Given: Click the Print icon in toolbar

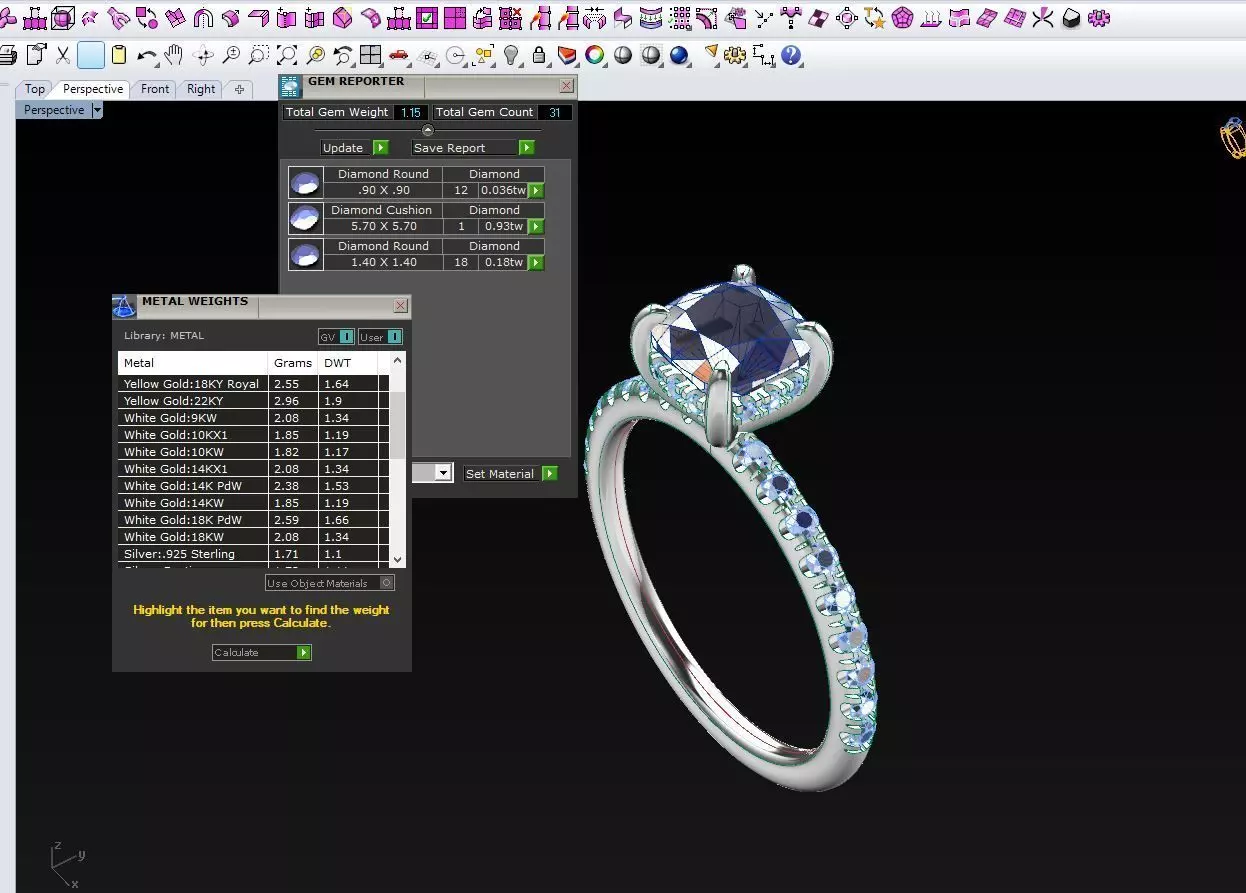Looking at the screenshot, I should pyautogui.click(x=8, y=55).
